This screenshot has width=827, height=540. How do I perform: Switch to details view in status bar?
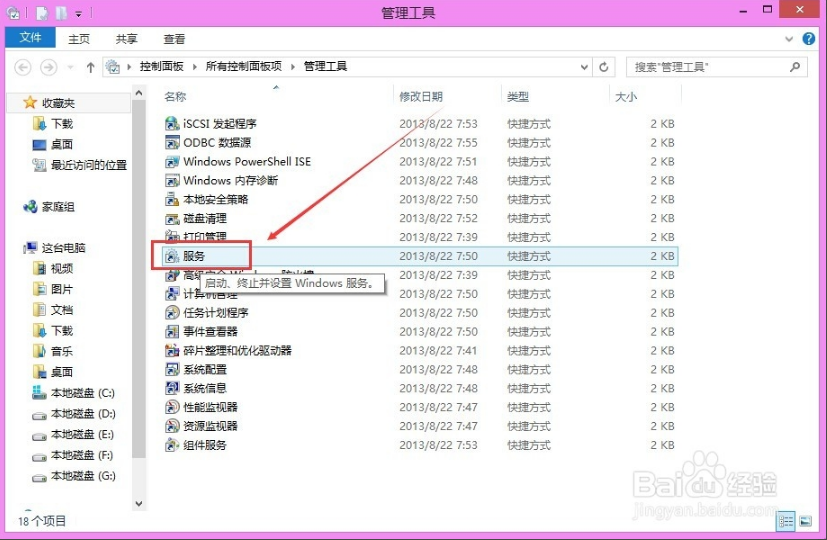pos(785,521)
